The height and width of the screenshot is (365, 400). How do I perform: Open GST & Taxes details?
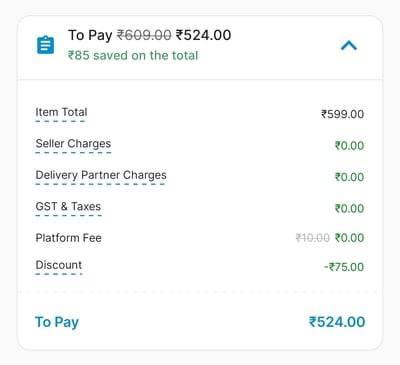pyautogui.click(x=68, y=206)
